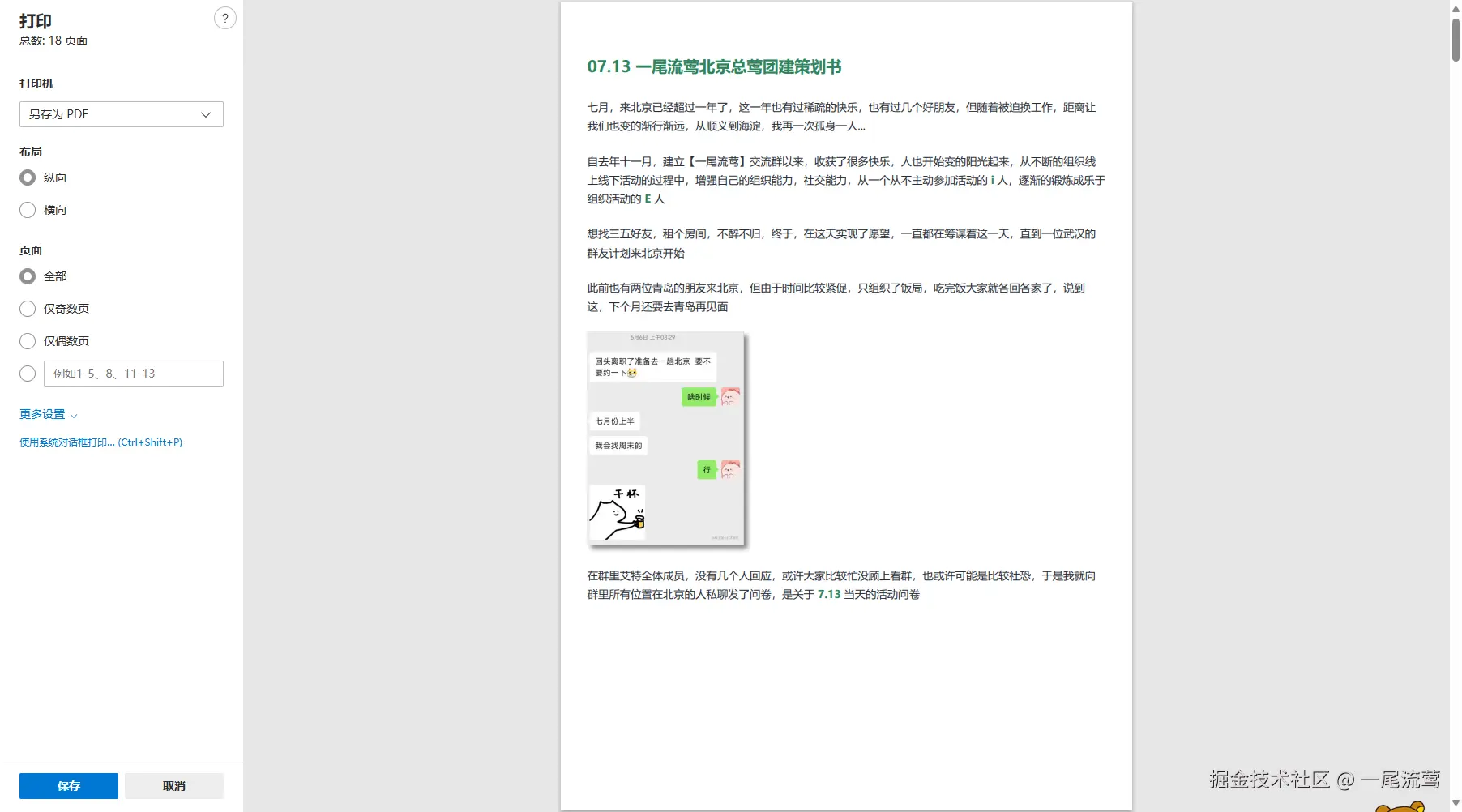This screenshot has height=812, width=1462.
Task: Select 横向 landscape layout
Action: 28,210
